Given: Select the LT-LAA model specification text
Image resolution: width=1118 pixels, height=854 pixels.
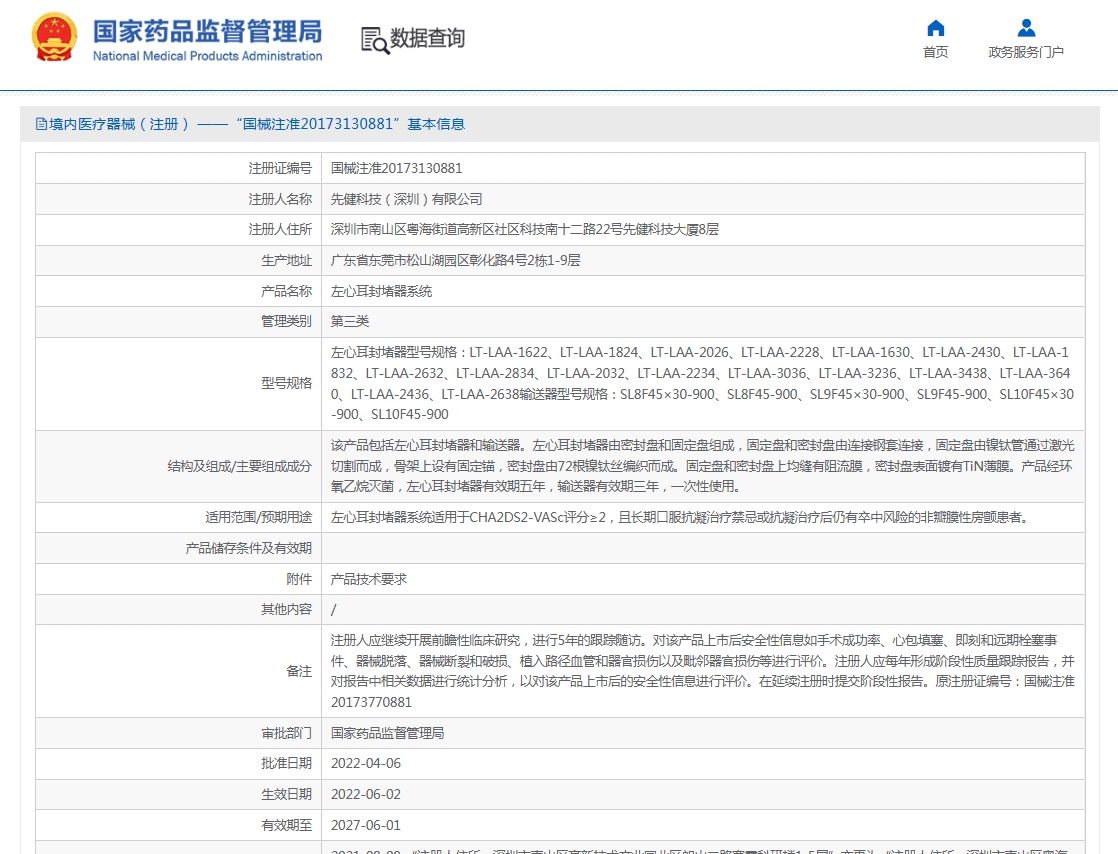Looking at the screenshot, I should 702,384.
